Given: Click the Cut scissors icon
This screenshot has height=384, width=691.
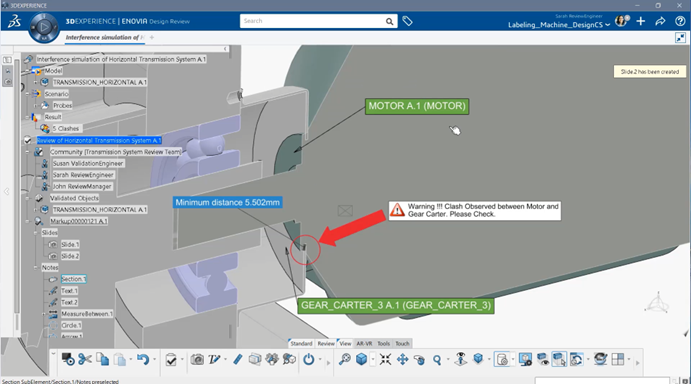Looking at the screenshot, I should click(x=85, y=359).
